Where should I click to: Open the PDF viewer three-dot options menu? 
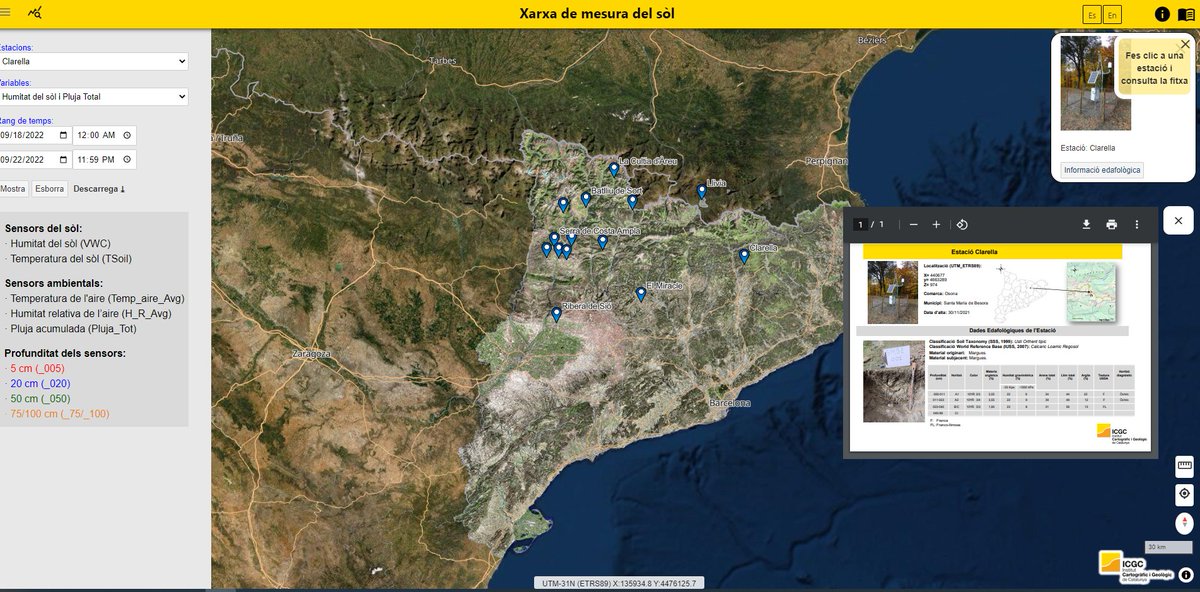1137,224
